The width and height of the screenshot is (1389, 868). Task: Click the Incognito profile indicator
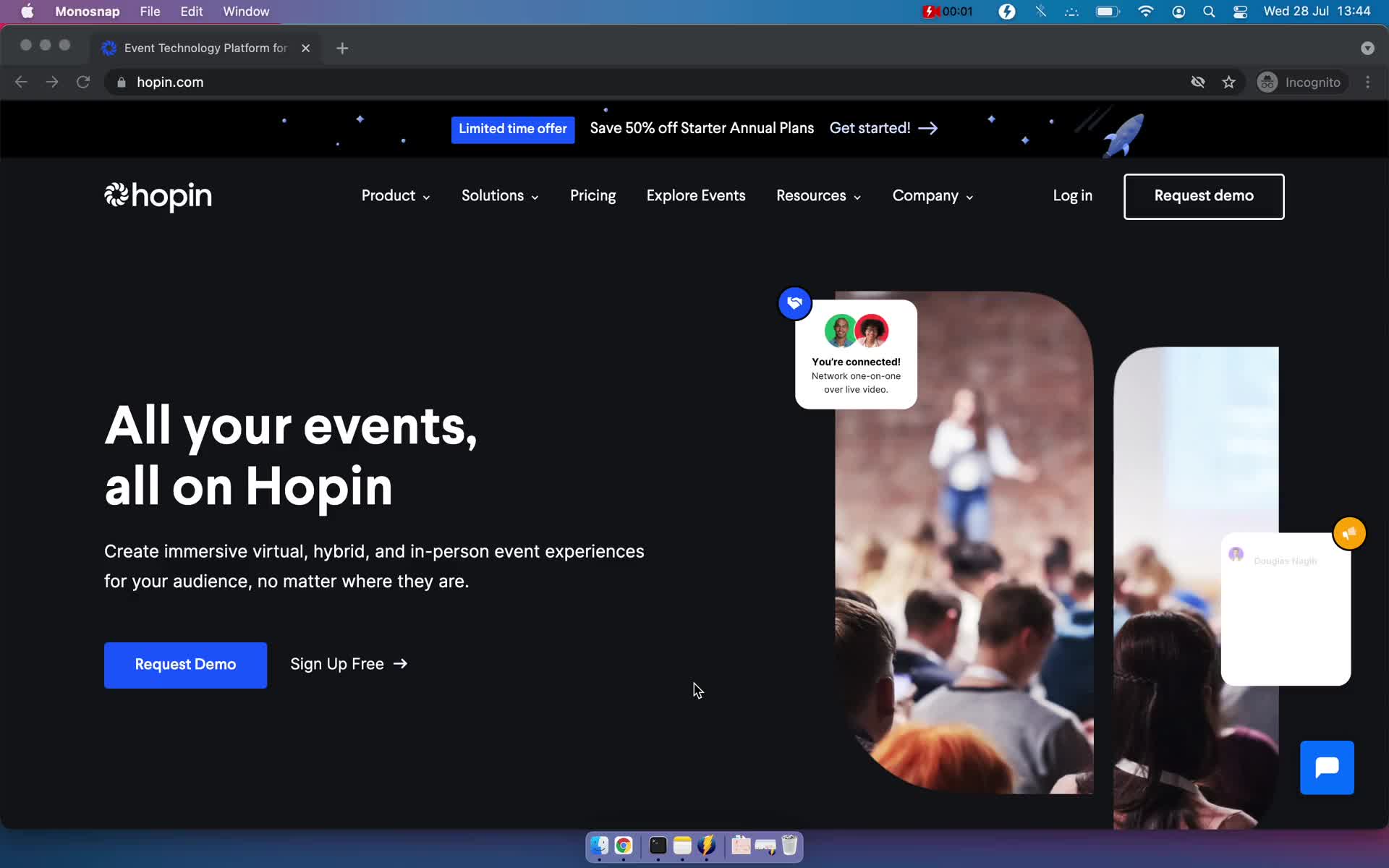1301,82
